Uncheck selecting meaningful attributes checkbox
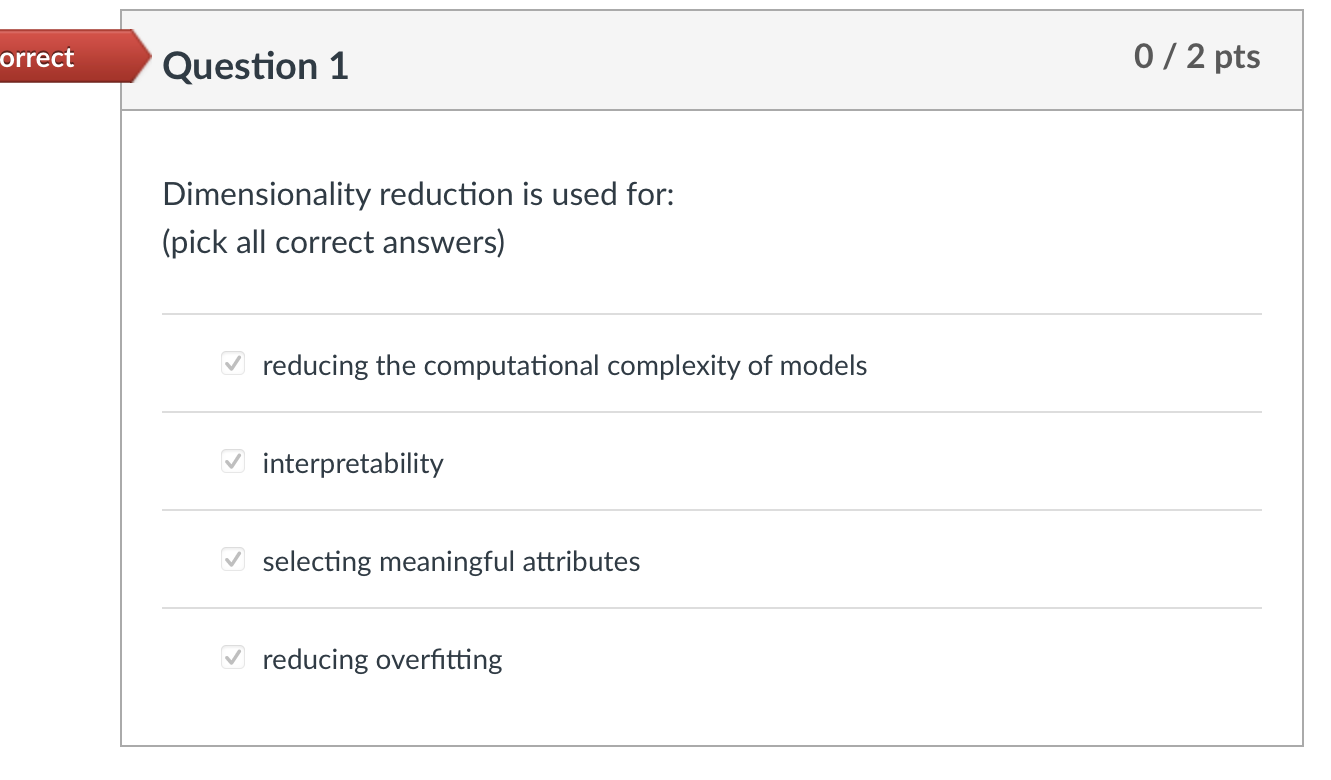The height and width of the screenshot is (780, 1331). 232,561
